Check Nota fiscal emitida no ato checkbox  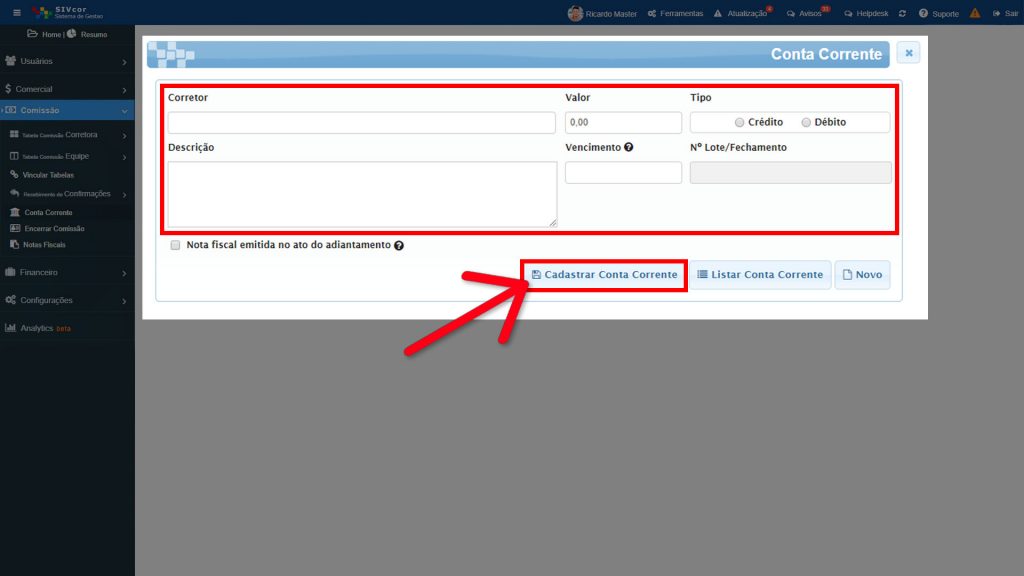click(x=175, y=245)
